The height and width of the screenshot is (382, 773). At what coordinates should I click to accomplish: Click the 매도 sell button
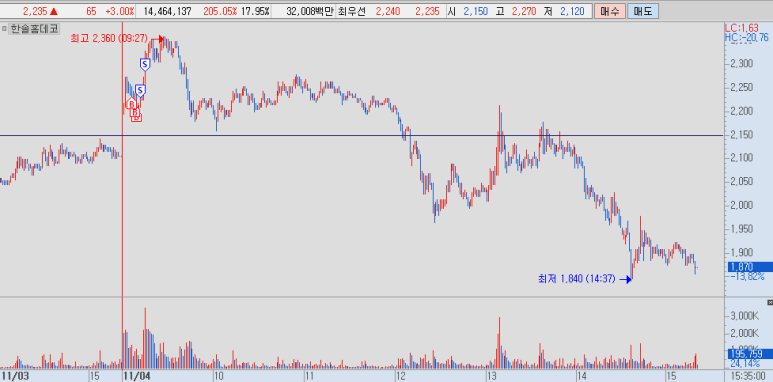[643, 11]
